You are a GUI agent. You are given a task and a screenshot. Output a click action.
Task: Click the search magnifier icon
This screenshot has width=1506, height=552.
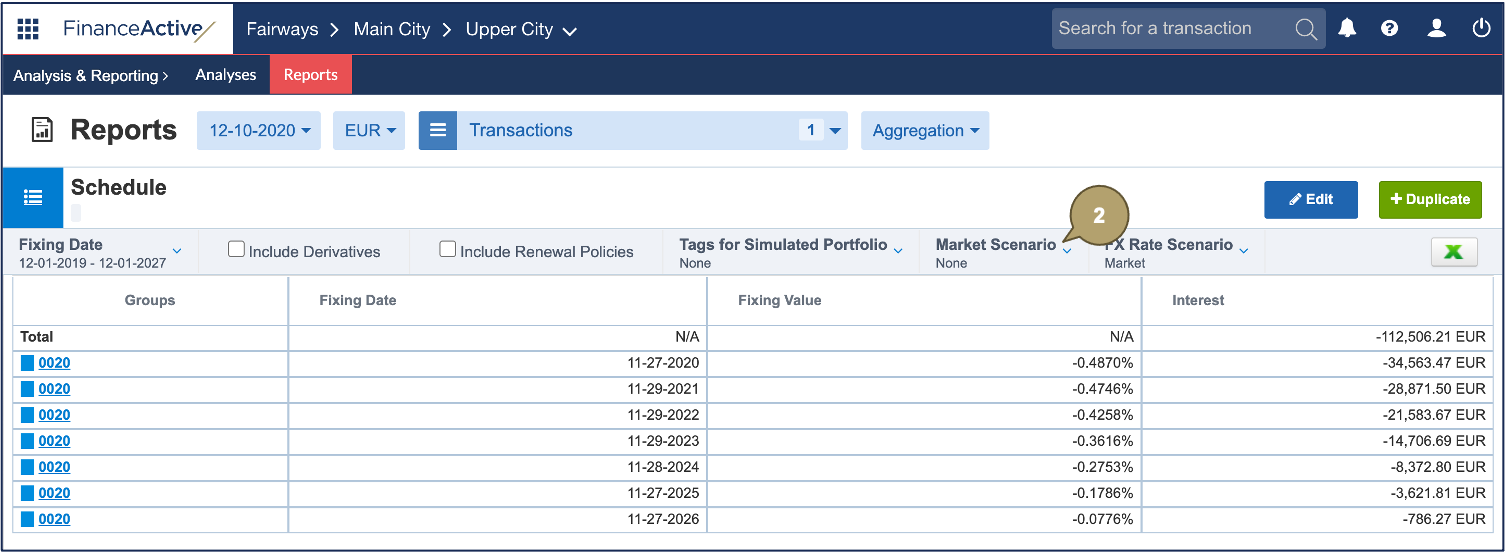point(1306,29)
